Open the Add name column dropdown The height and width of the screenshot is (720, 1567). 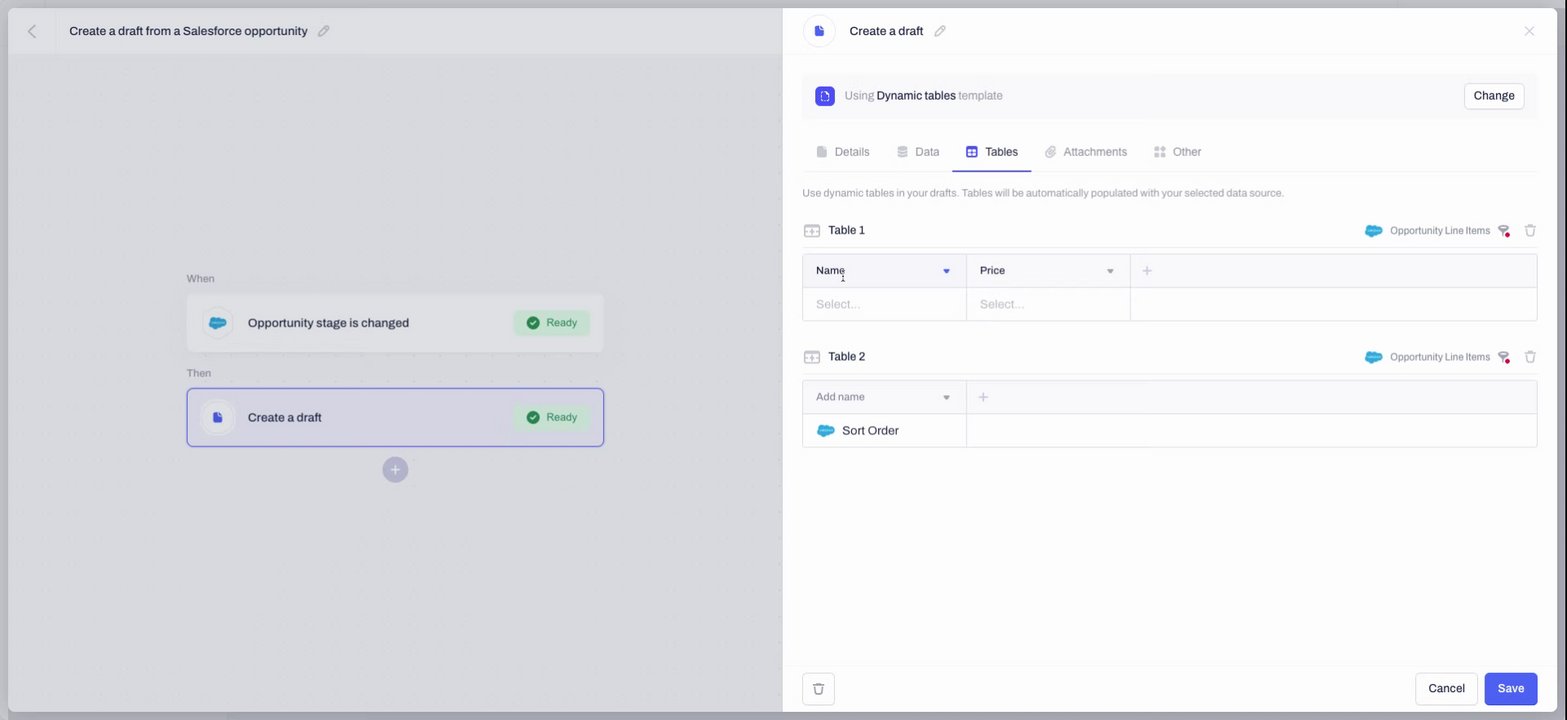coord(946,397)
